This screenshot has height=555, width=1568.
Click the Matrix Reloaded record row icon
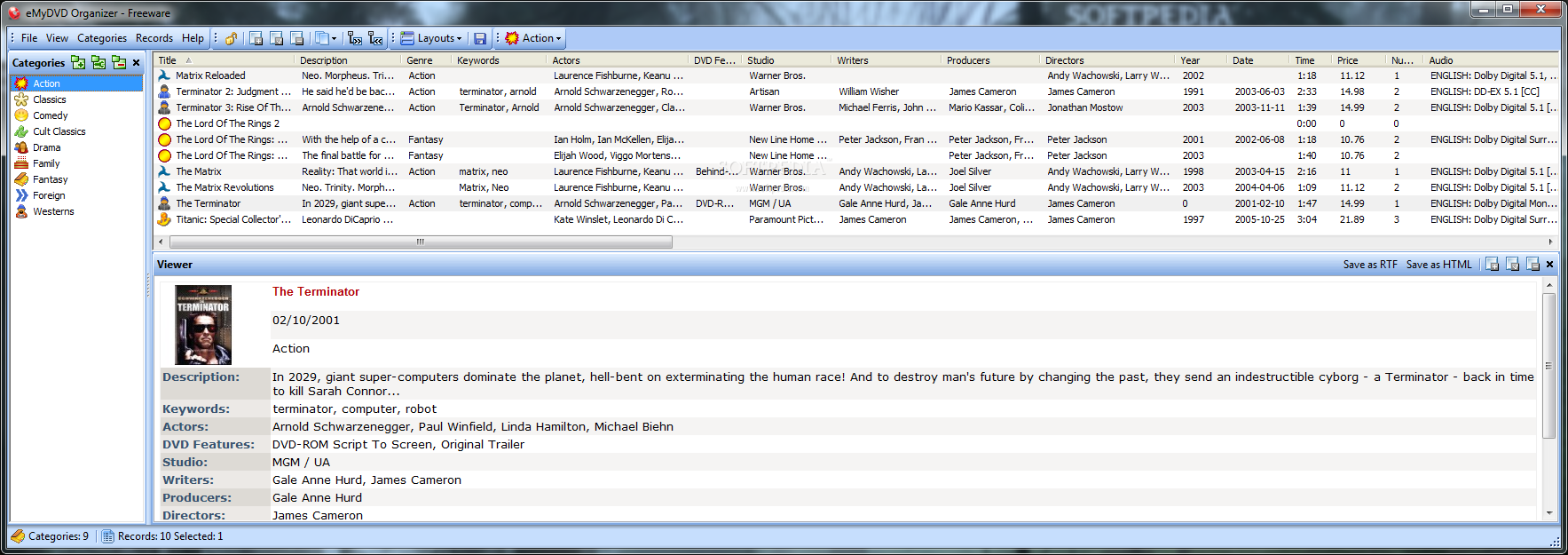coord(164,75)
